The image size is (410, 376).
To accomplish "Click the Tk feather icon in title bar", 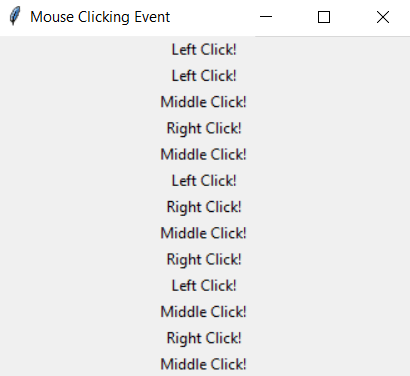I will (x=15, y=17).
